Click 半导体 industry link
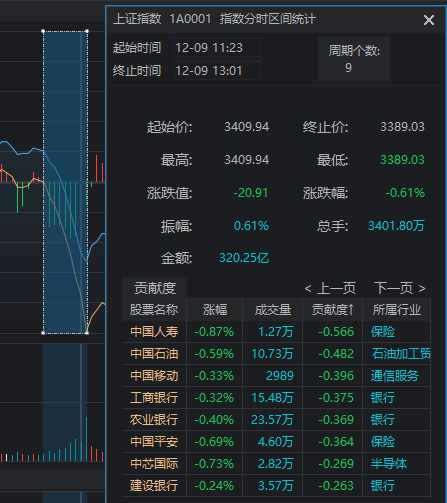This screenshot has width=447, height=503. click(389, 464)
